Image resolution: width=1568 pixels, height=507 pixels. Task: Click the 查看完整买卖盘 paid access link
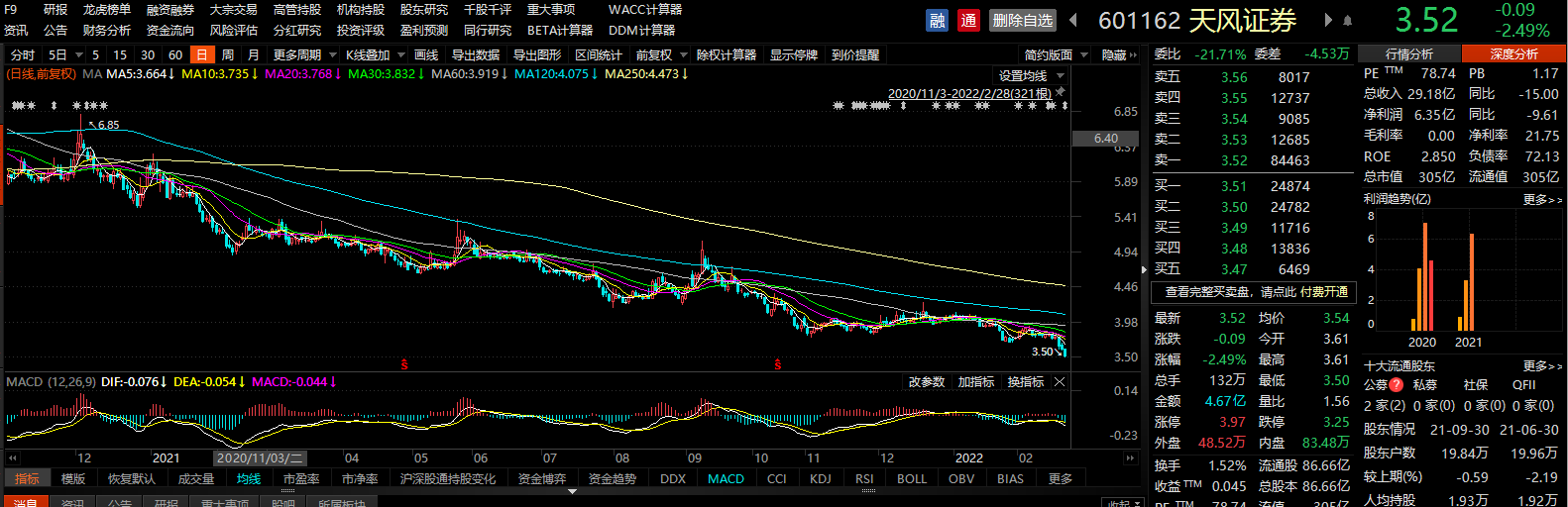pyautogui.click(x=1256, y=292)
